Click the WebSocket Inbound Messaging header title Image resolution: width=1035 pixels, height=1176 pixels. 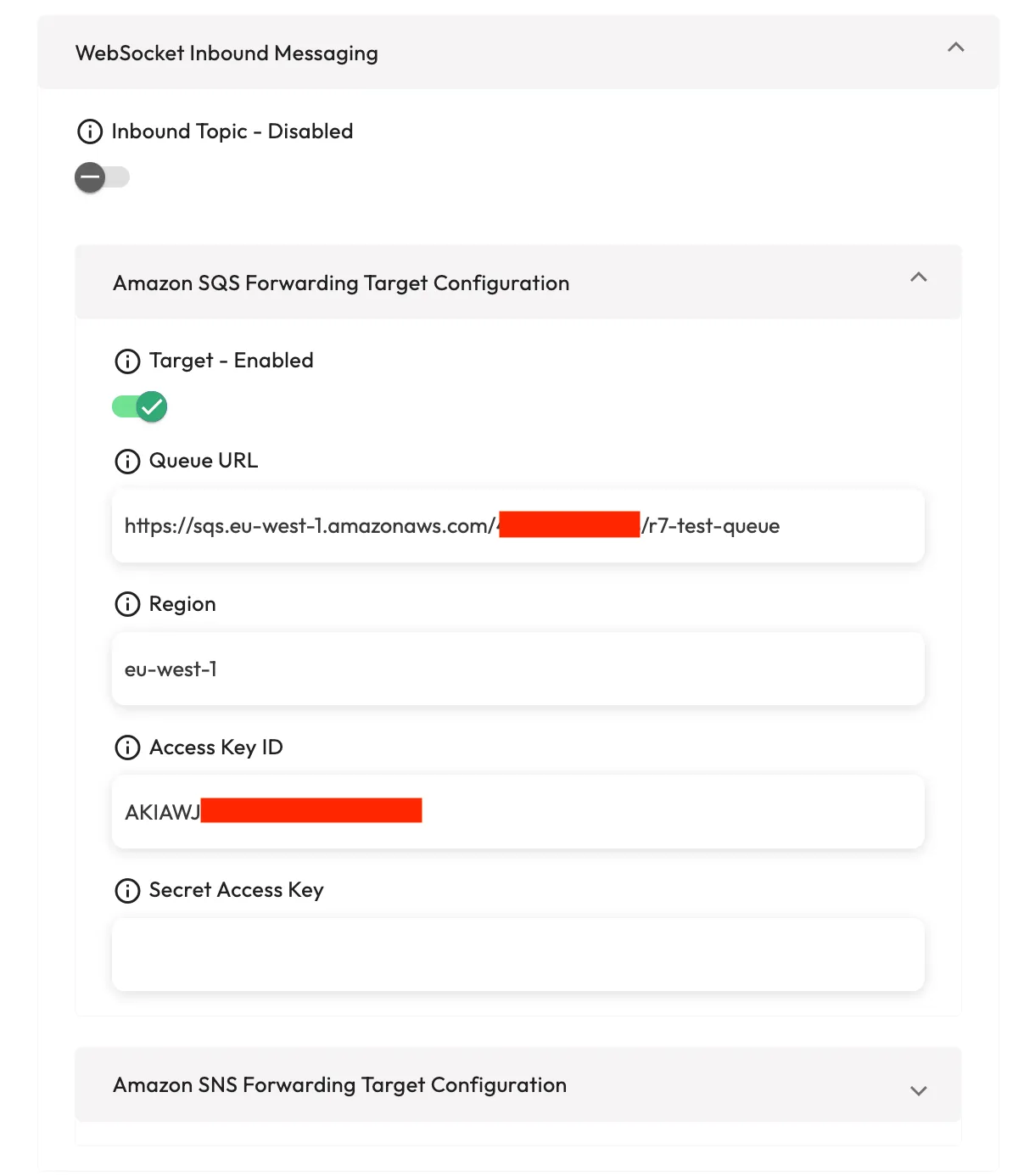coord(227,53)
